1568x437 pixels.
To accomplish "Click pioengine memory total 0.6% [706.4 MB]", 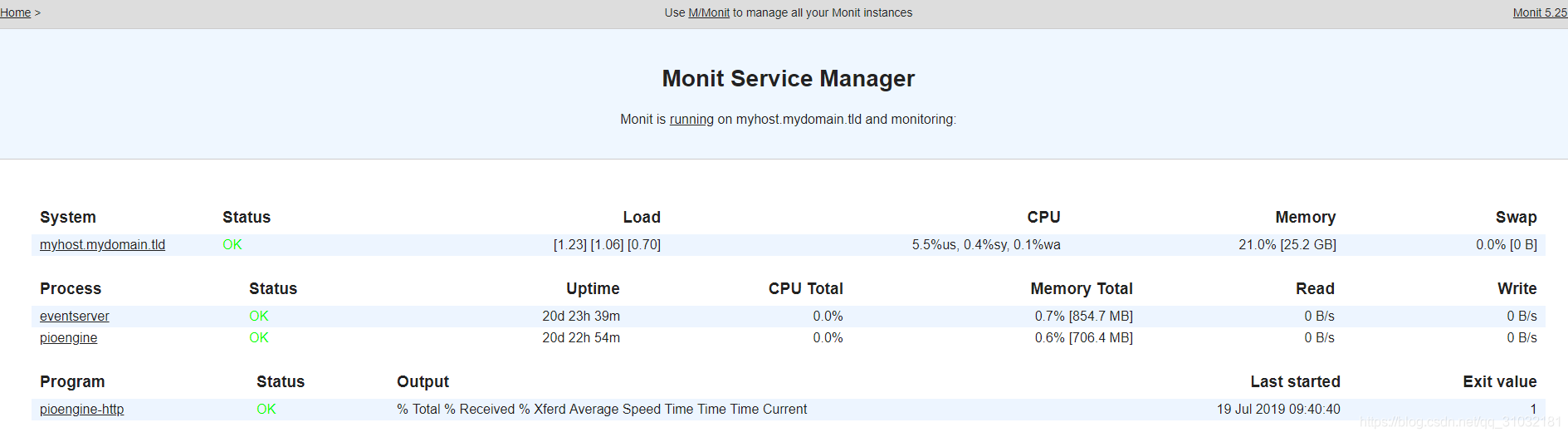I will click(1083, 338).
